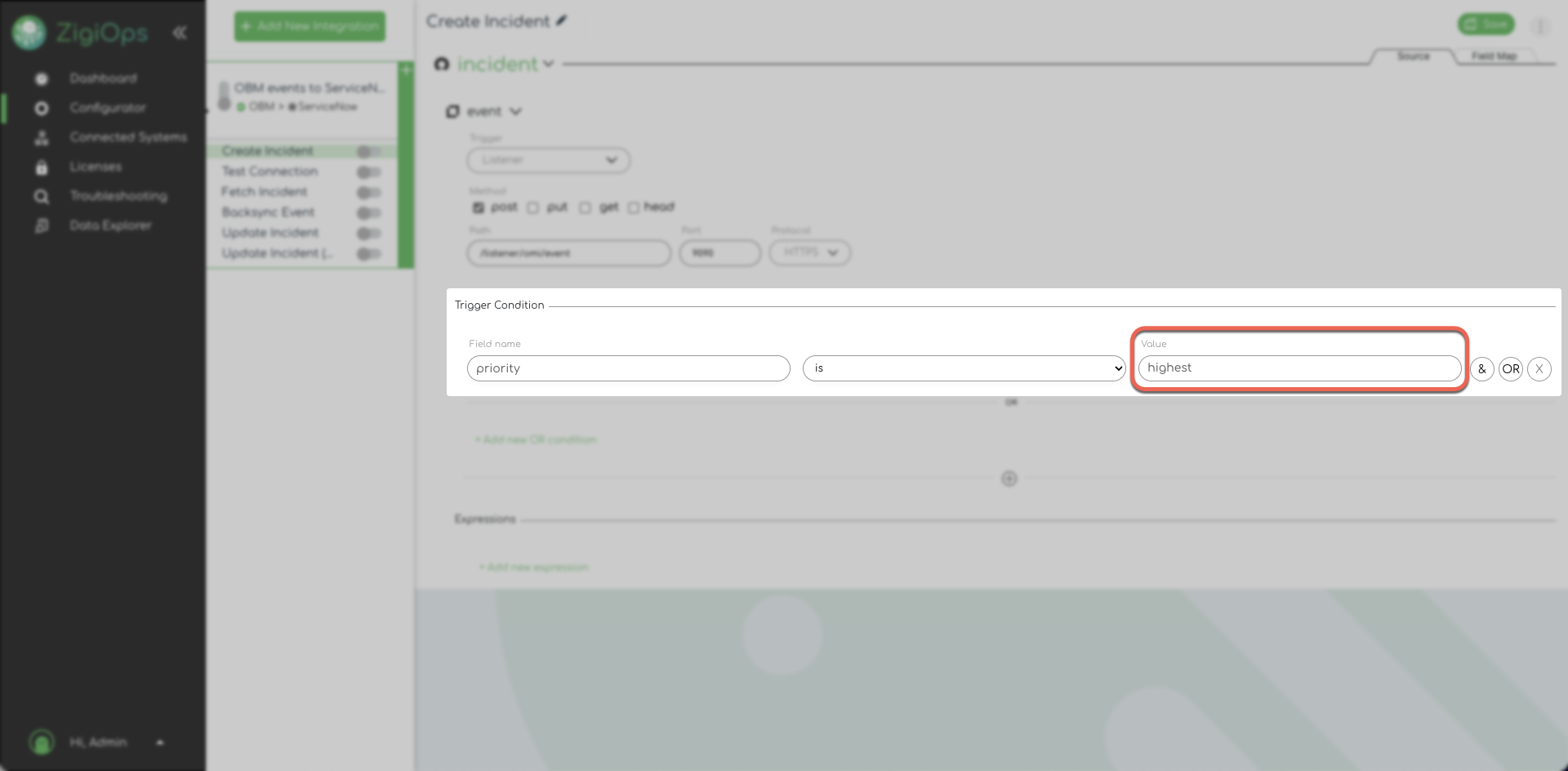Image resolution: width=1568 pixels, height=771 pixels.
Task: Open the 'is' operator dropdown
Action: 964,368
